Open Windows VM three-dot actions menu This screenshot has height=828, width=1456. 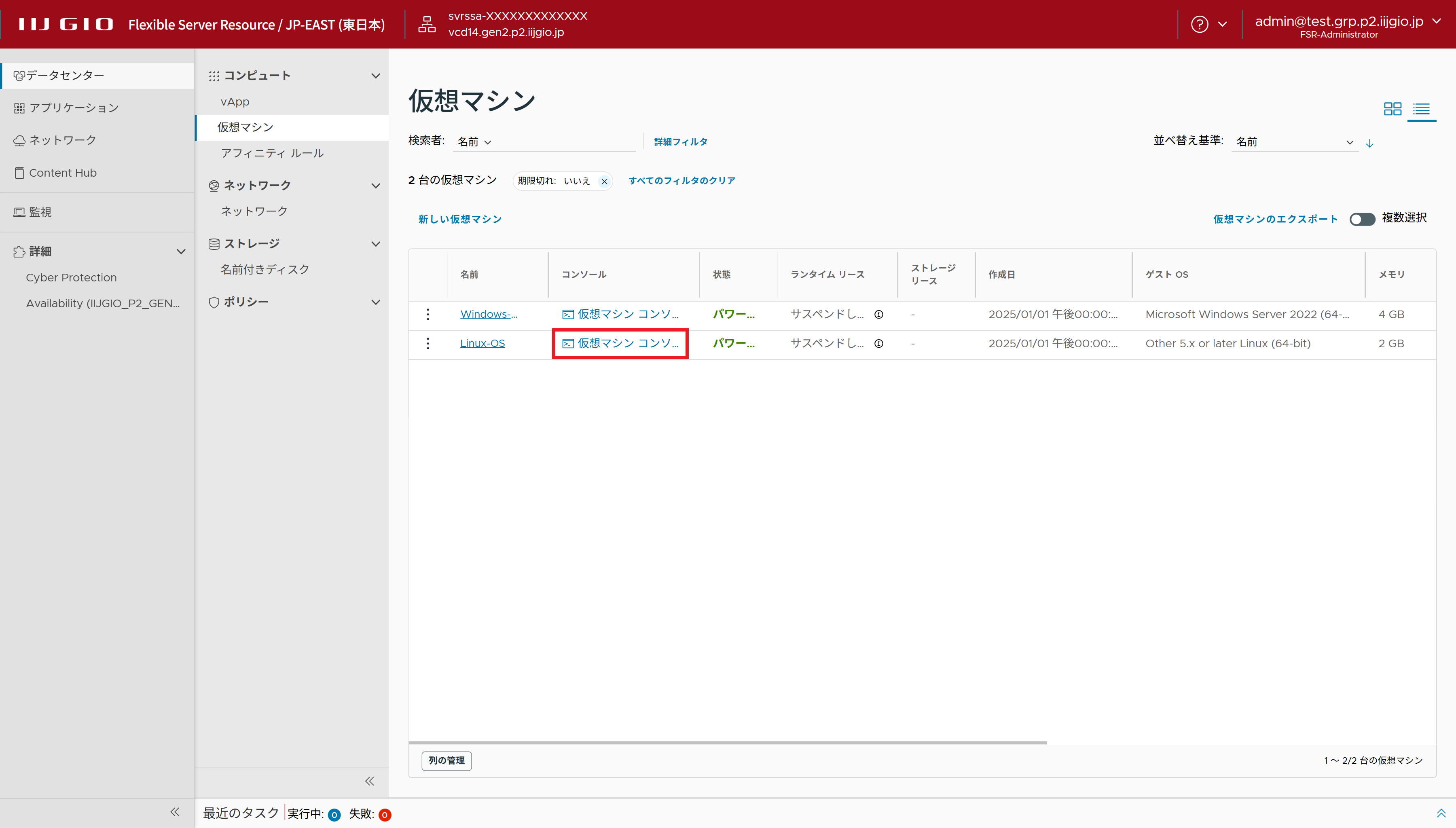[428, 315]
